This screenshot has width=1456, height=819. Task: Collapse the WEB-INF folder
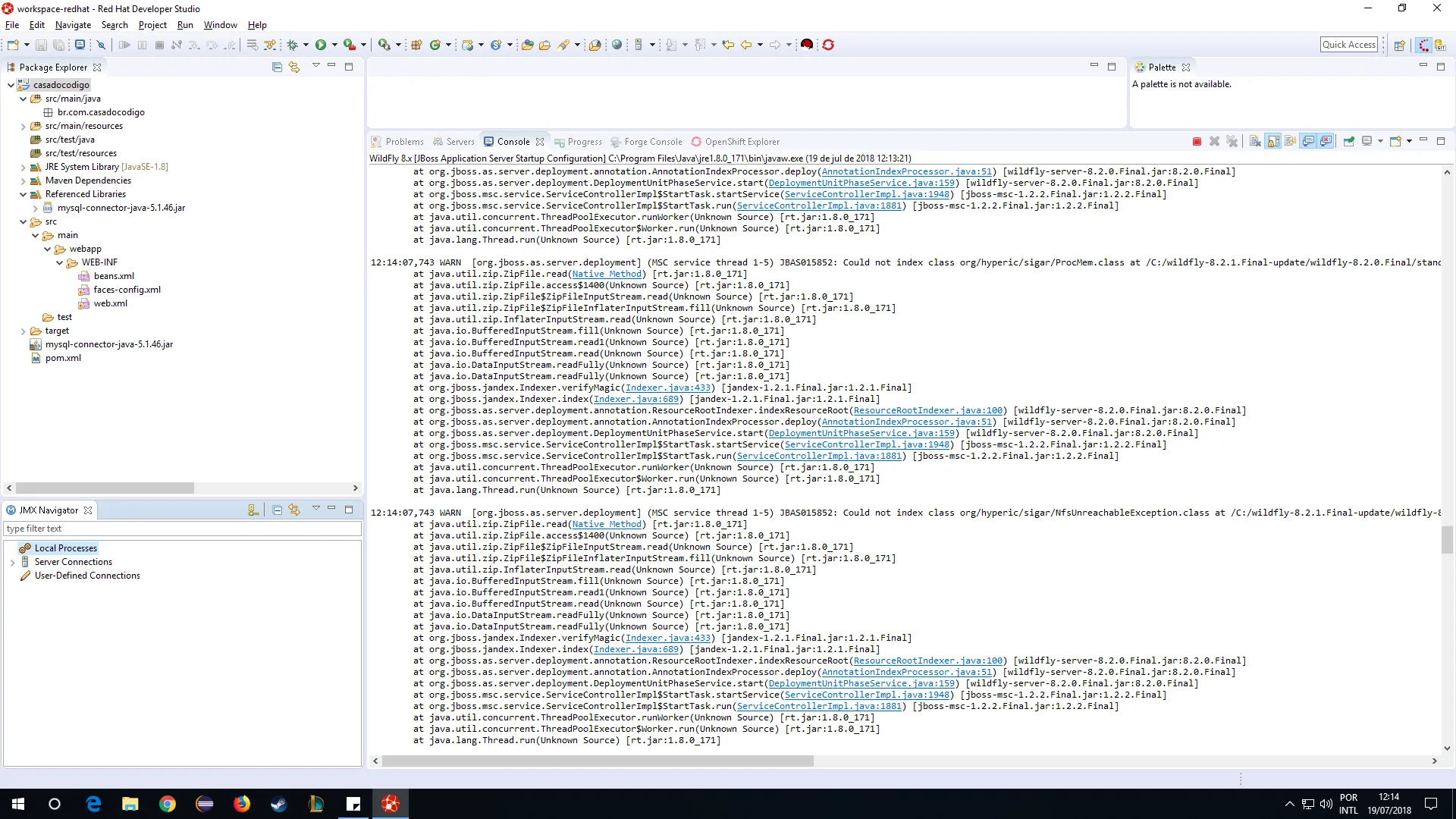point(60,262)
